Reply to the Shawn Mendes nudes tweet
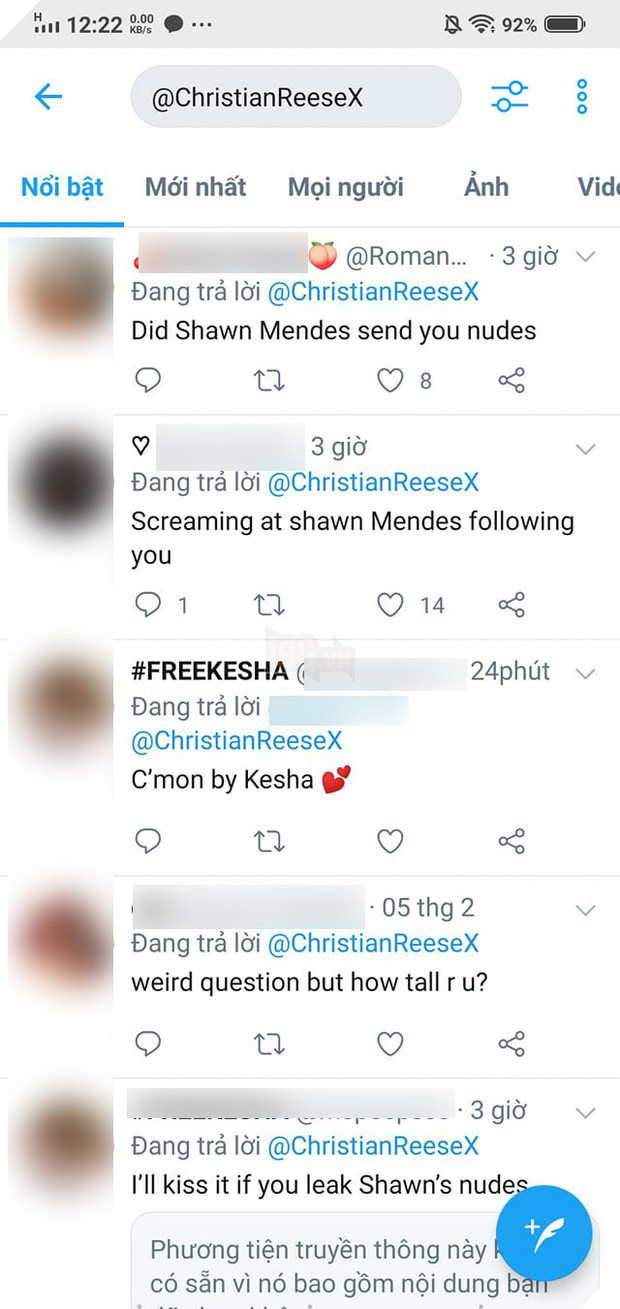Image resolution: width=620 pixels, height=1309 pixels. tap(148, 380)
